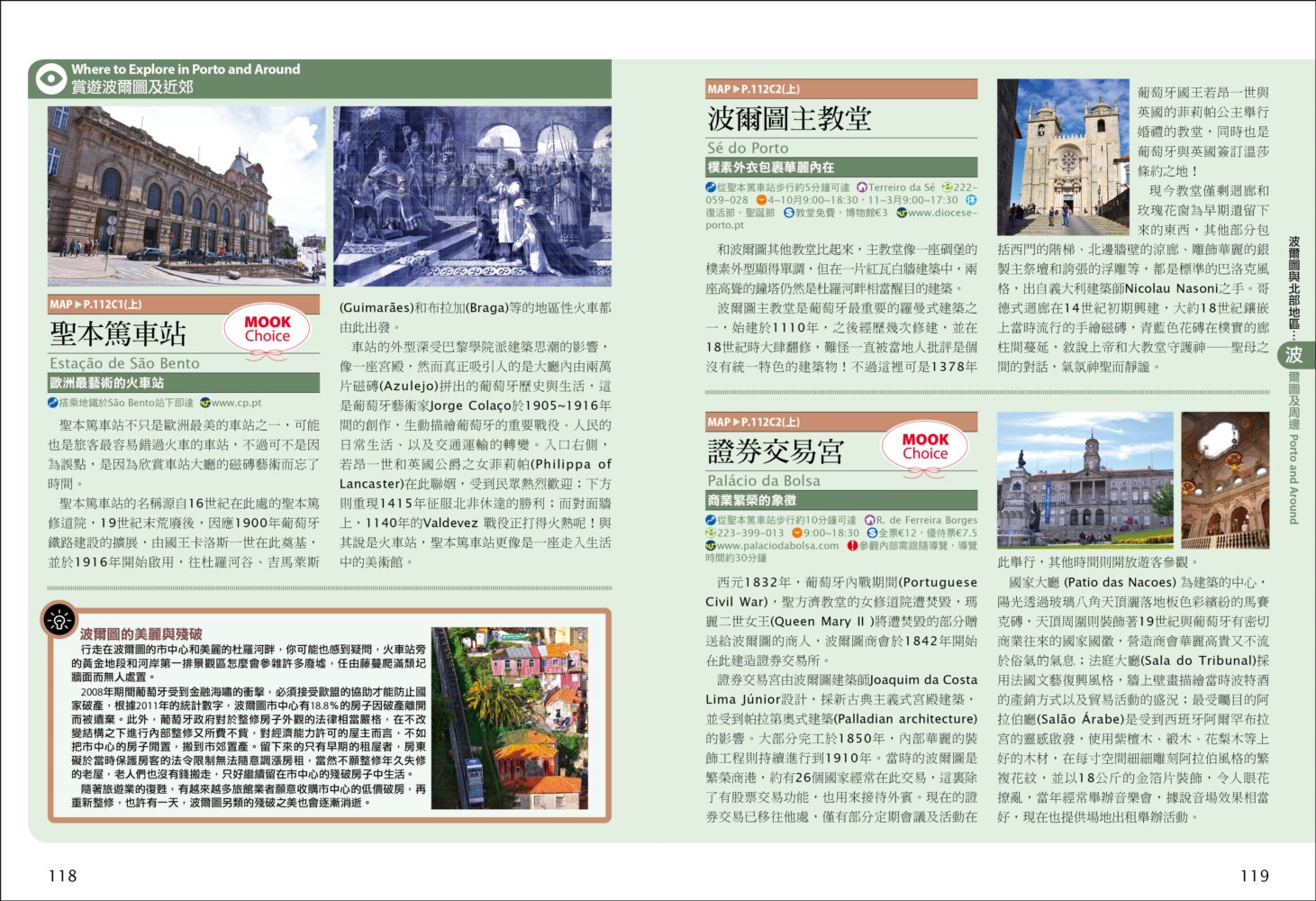Click the blue price icon beside 全票€12

coord(872,533)
